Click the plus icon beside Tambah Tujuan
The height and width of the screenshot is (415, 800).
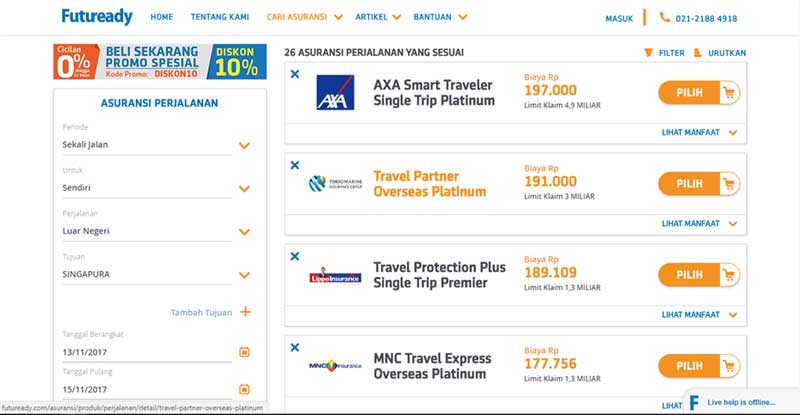click(245, 312)
